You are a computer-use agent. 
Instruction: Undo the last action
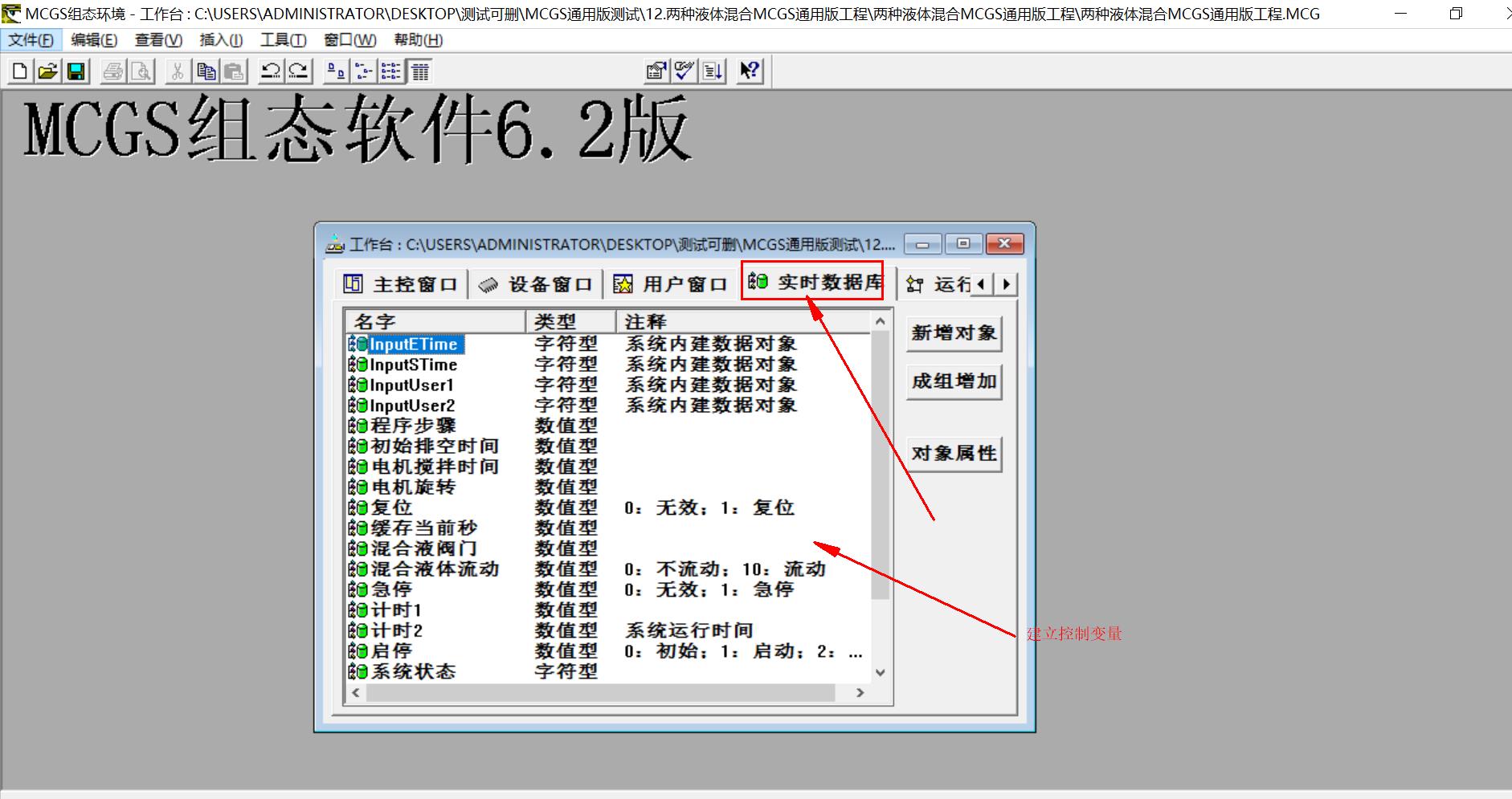coord(272,71)
